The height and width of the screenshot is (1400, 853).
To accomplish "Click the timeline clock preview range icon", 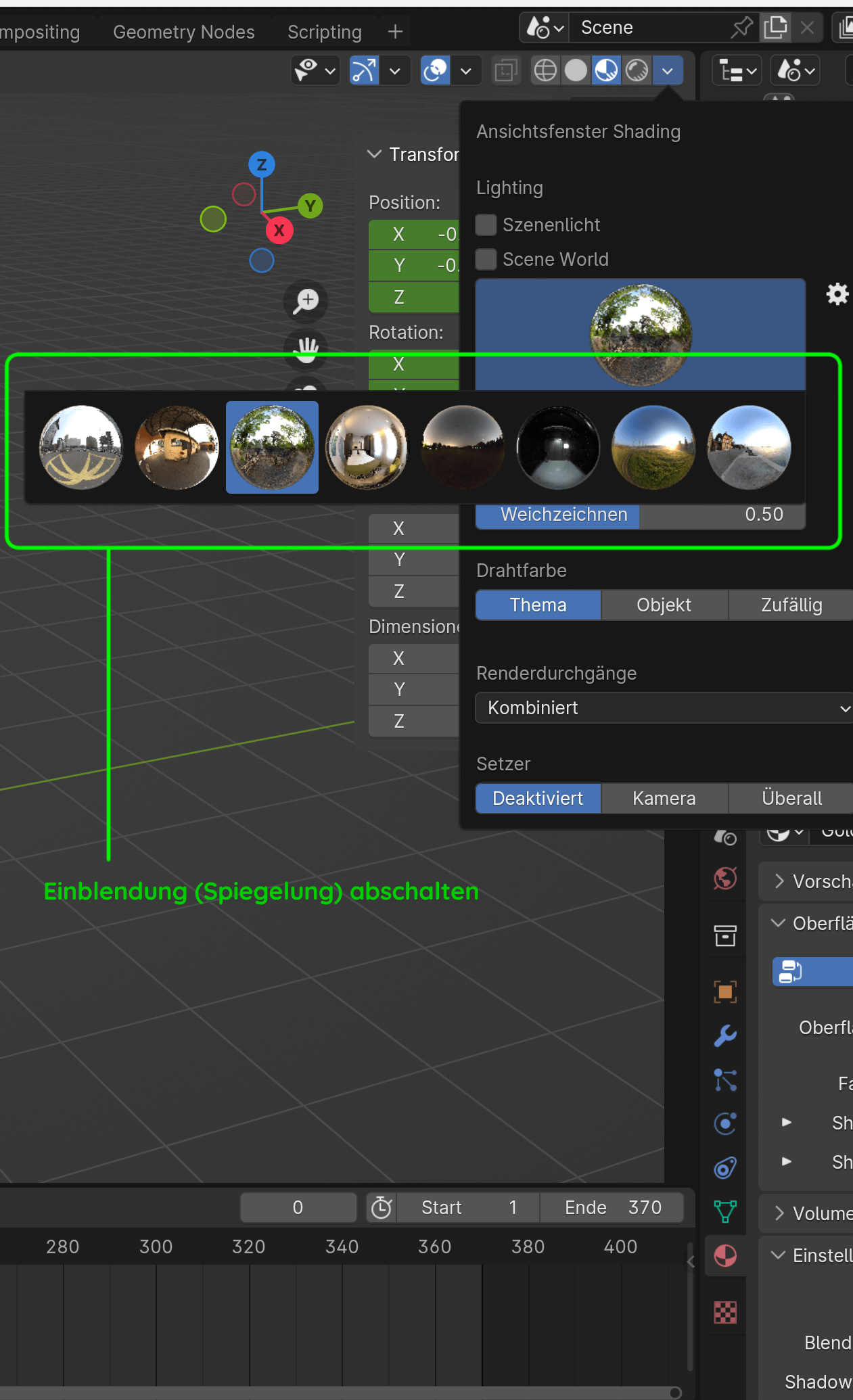I will point(382,1207).
